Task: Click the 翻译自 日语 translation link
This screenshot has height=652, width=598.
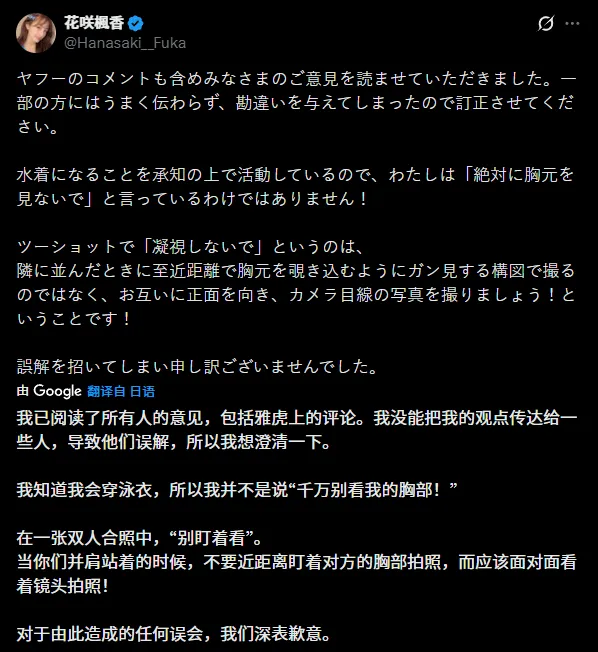Action: (121, 391)
